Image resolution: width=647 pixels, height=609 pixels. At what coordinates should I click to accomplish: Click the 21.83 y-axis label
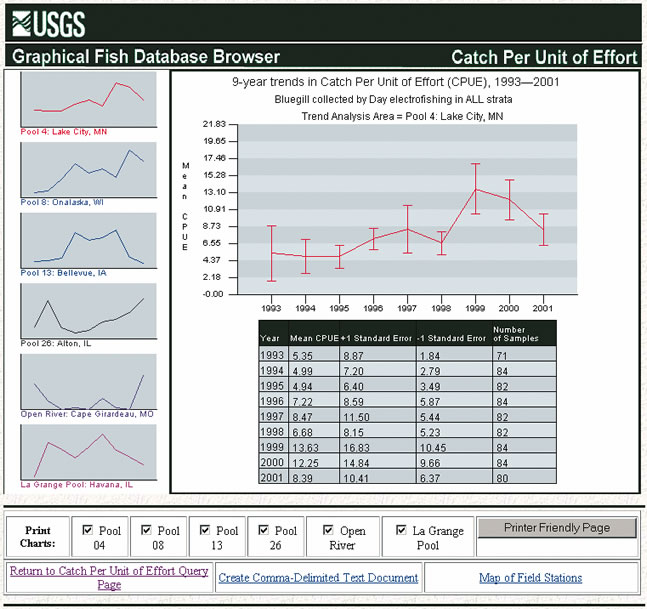pyautogui.click(x=214, y=124)
